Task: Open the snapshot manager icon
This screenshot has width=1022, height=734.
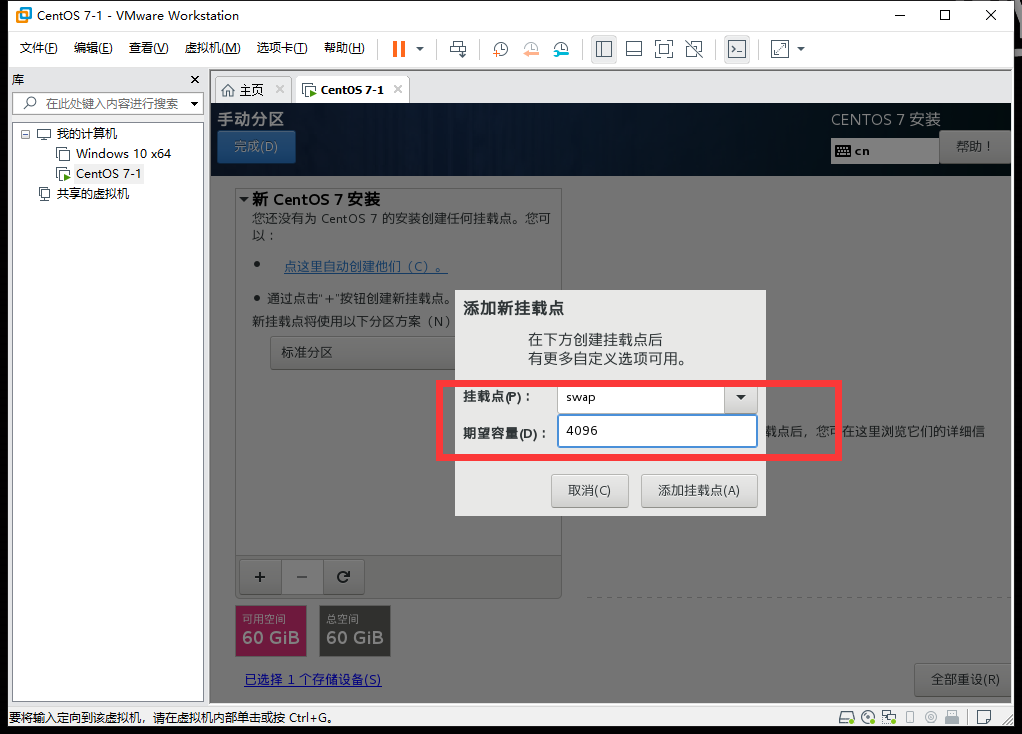Action: (x=561, y=49)
